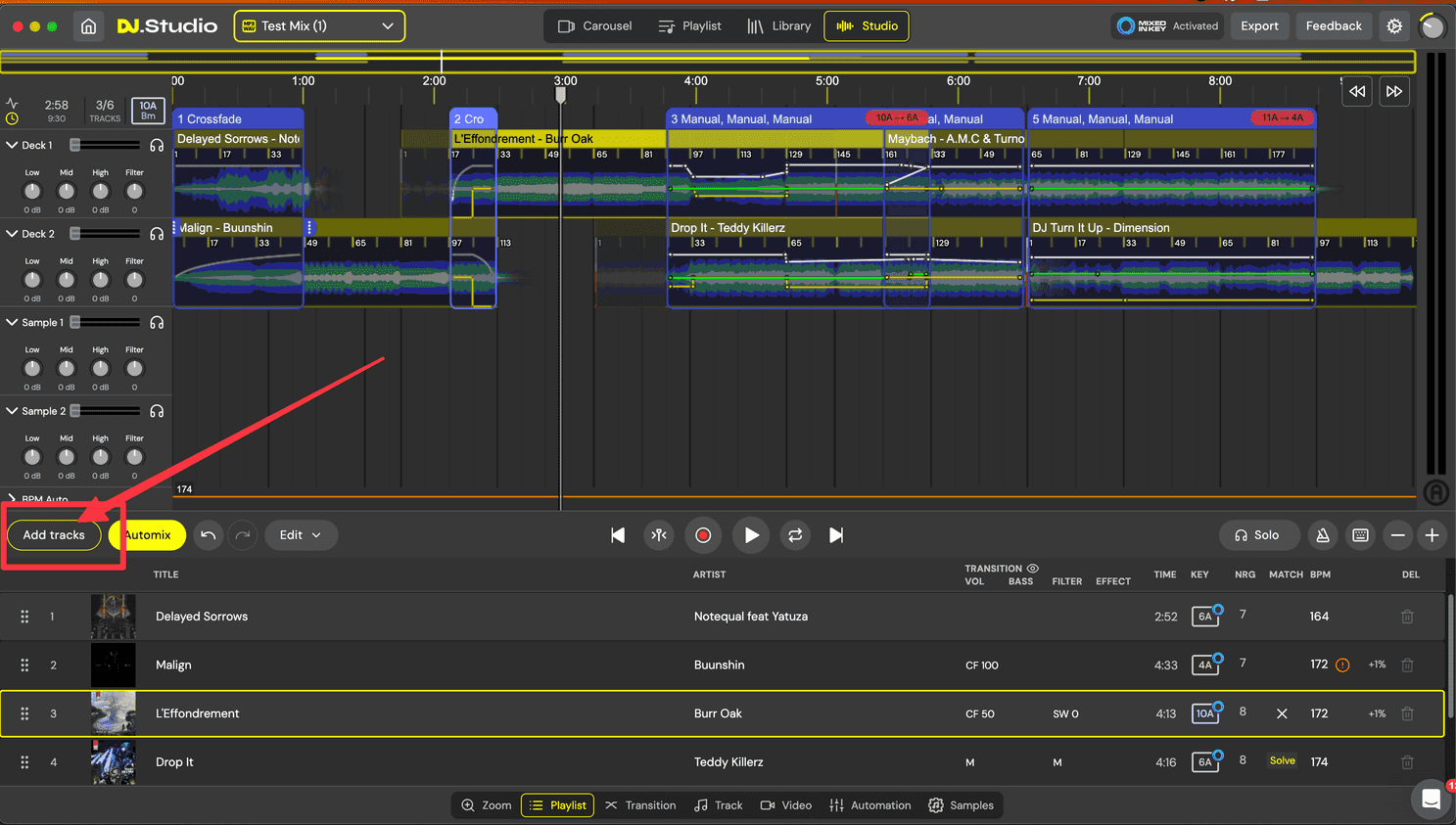Delete the Drop It track
The height and width of the screenshot is (825, 1456).
[1407, 761]
